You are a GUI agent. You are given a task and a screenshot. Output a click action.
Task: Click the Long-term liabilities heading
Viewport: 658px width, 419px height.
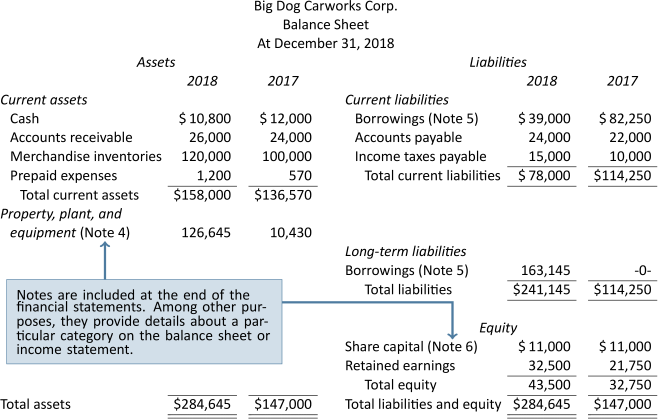tap(405, 251)
